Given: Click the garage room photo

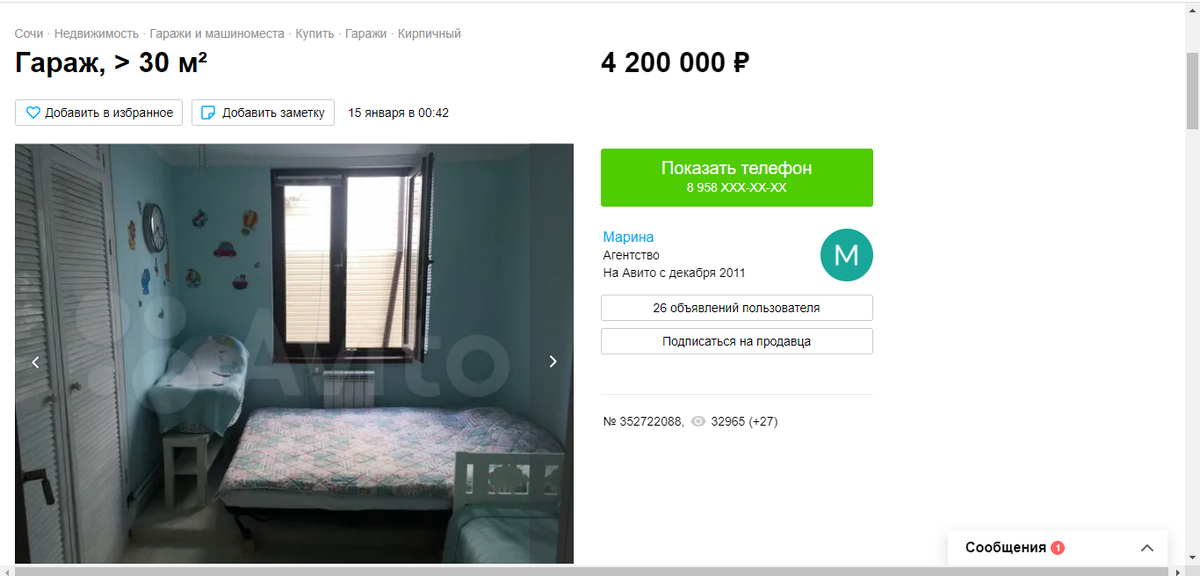Looking at the screenshot, I should pyautogui.click(x=294, y=354).
